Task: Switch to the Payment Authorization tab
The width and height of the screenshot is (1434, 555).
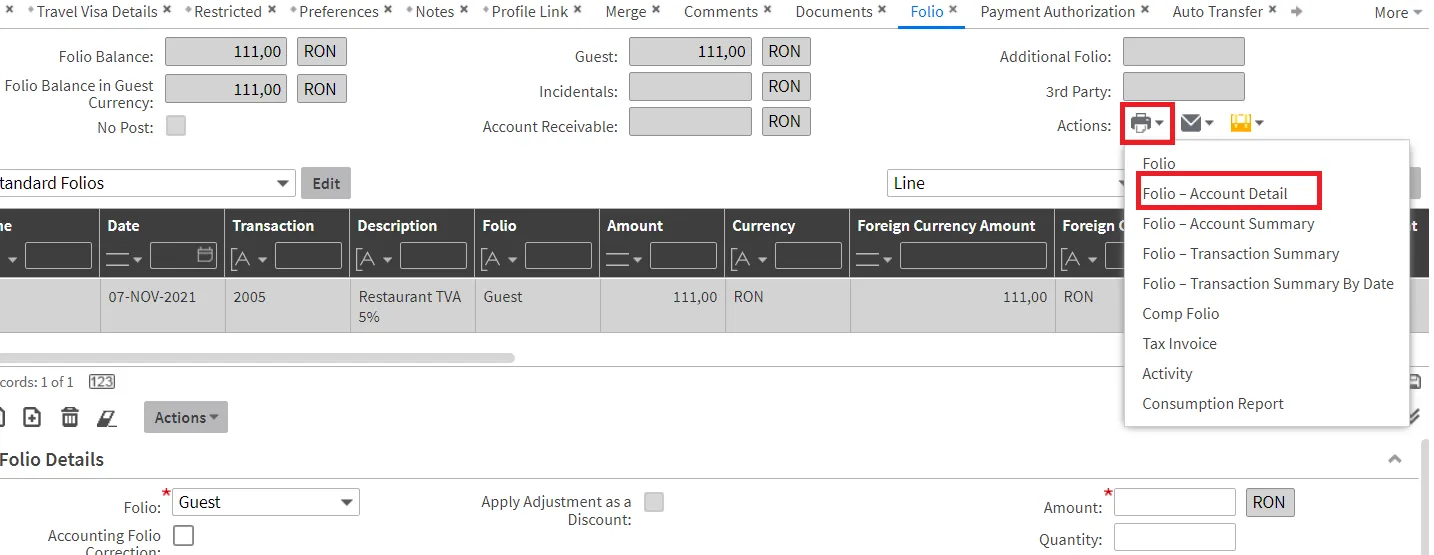Action: coord(1057,12)
